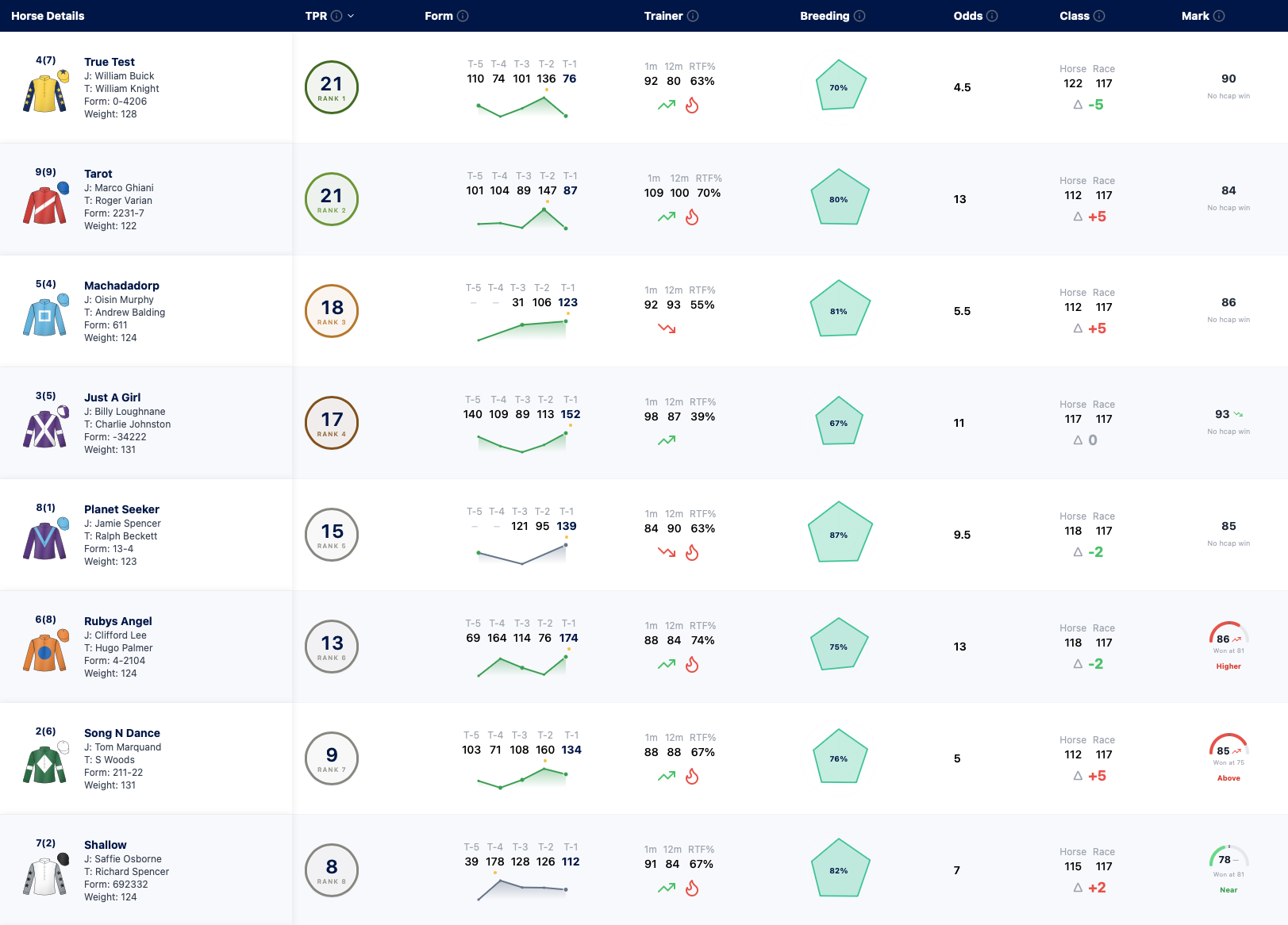Open the Class info icon
This screenshot has height=925, width=1288.
pos(1099,16)
